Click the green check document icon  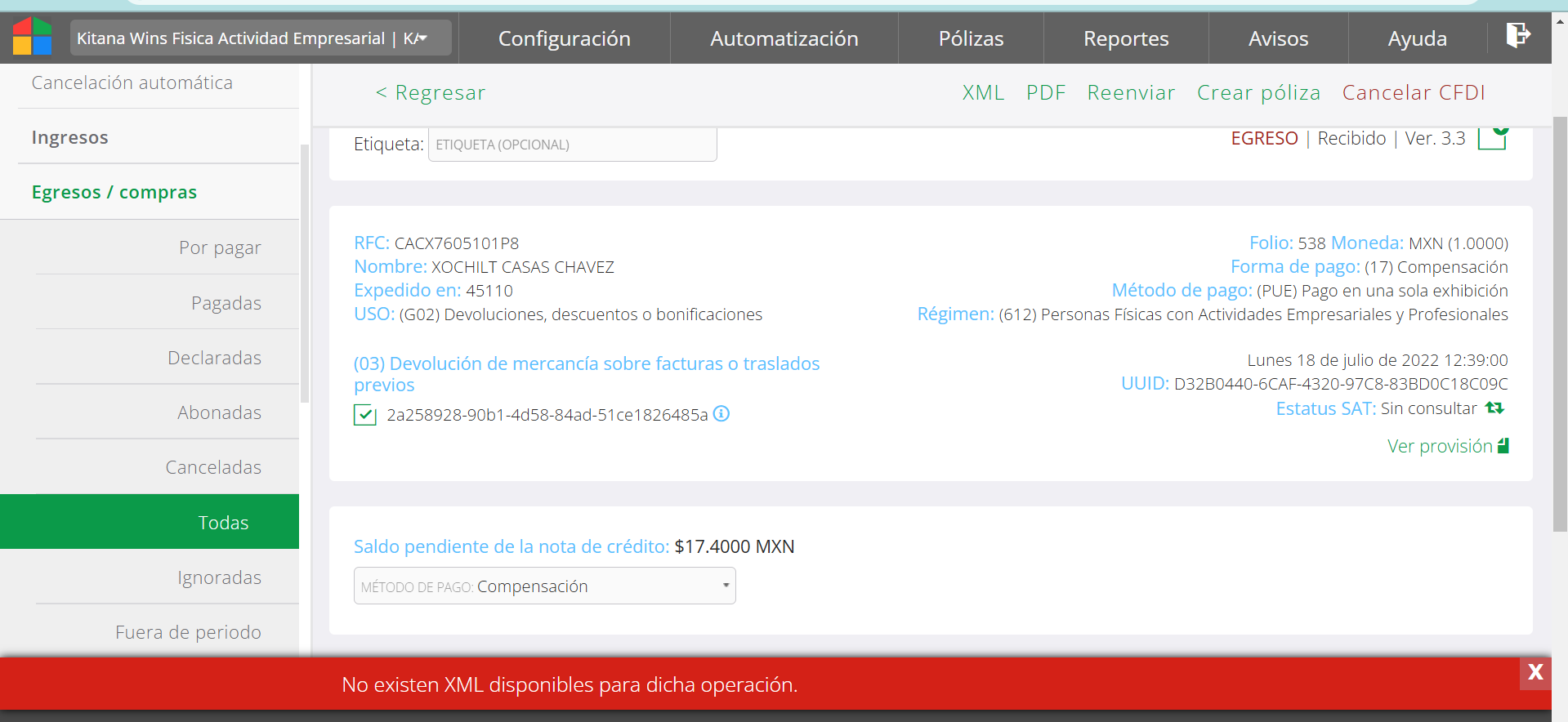(1493, 138)
